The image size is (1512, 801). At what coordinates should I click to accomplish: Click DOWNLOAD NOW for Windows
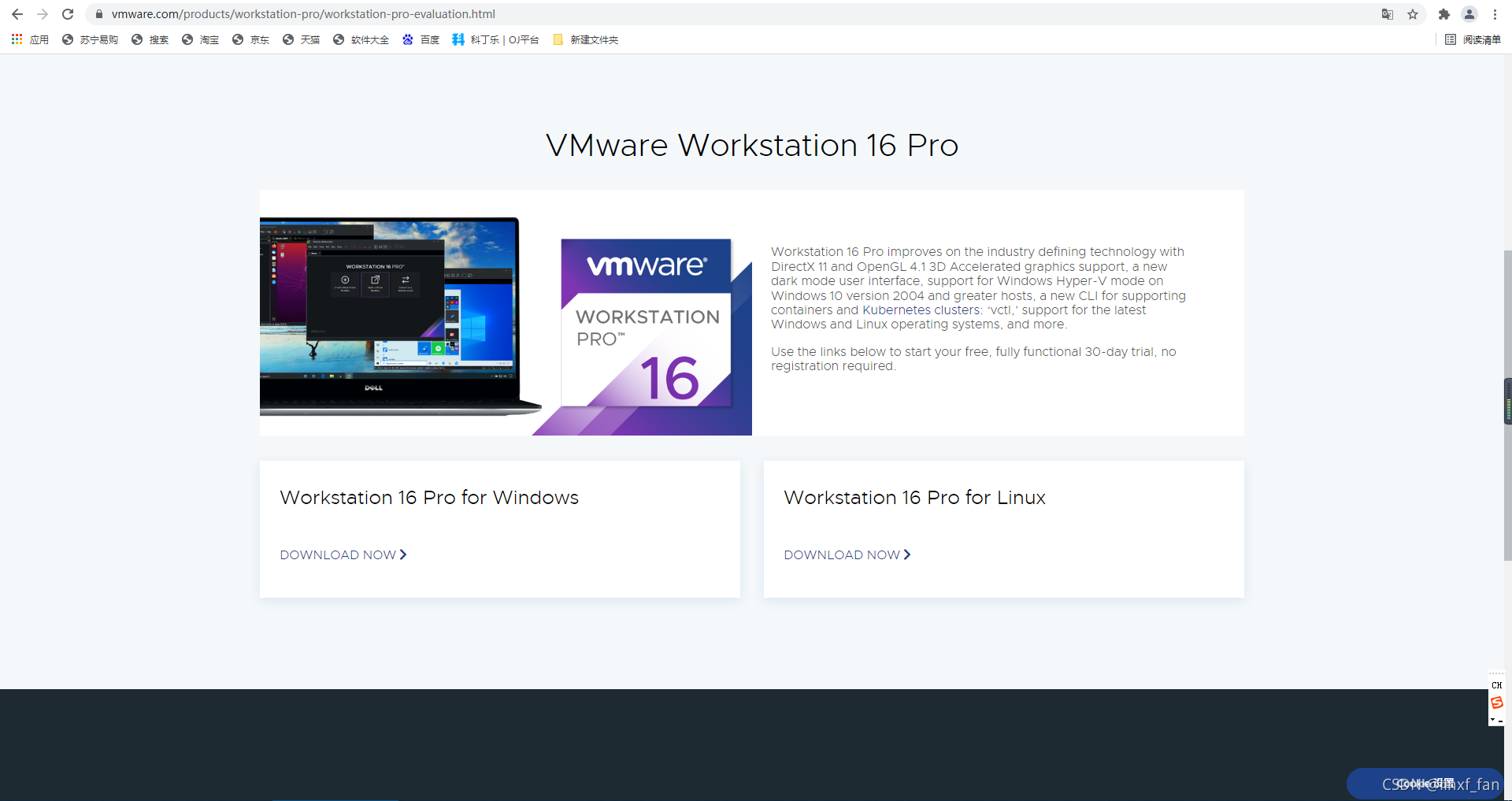[343, 555]
